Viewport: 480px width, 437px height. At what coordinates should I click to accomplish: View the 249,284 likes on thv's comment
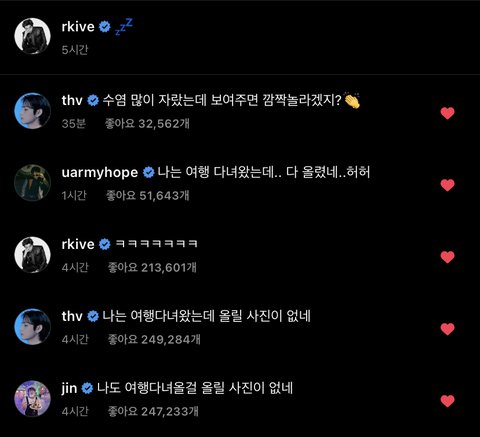154,339
